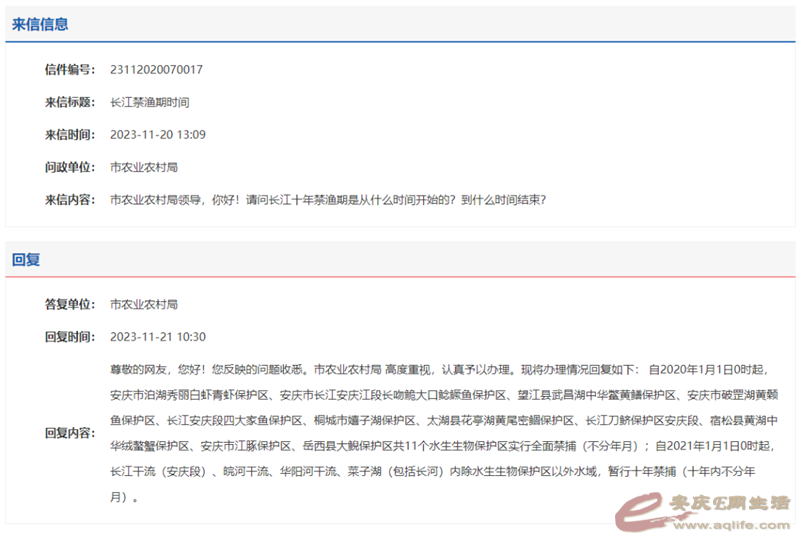Viewport: 800px width, 538px height.
Task: Click 市农业农村局 next to 问政单位
Action: tap(143, 167)
